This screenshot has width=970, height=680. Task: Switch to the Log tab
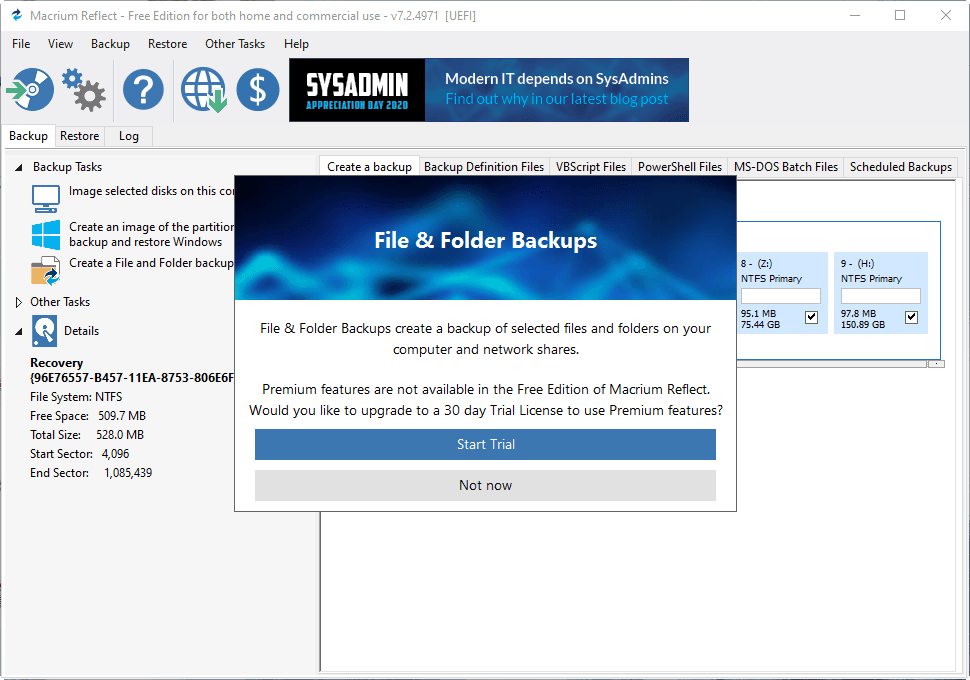[x=129, y=136]
